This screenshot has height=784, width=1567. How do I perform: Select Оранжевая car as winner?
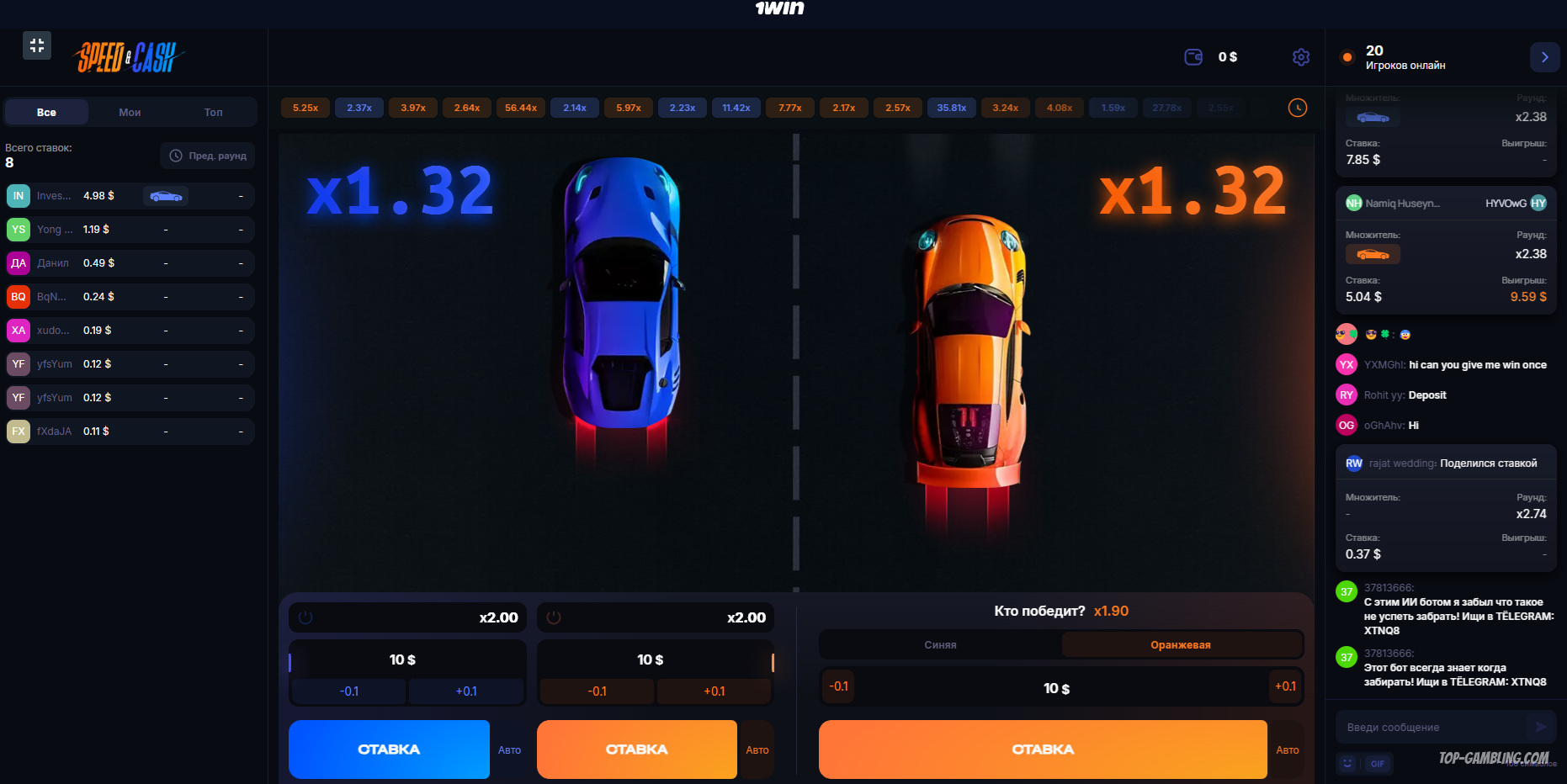point(1181,644)
